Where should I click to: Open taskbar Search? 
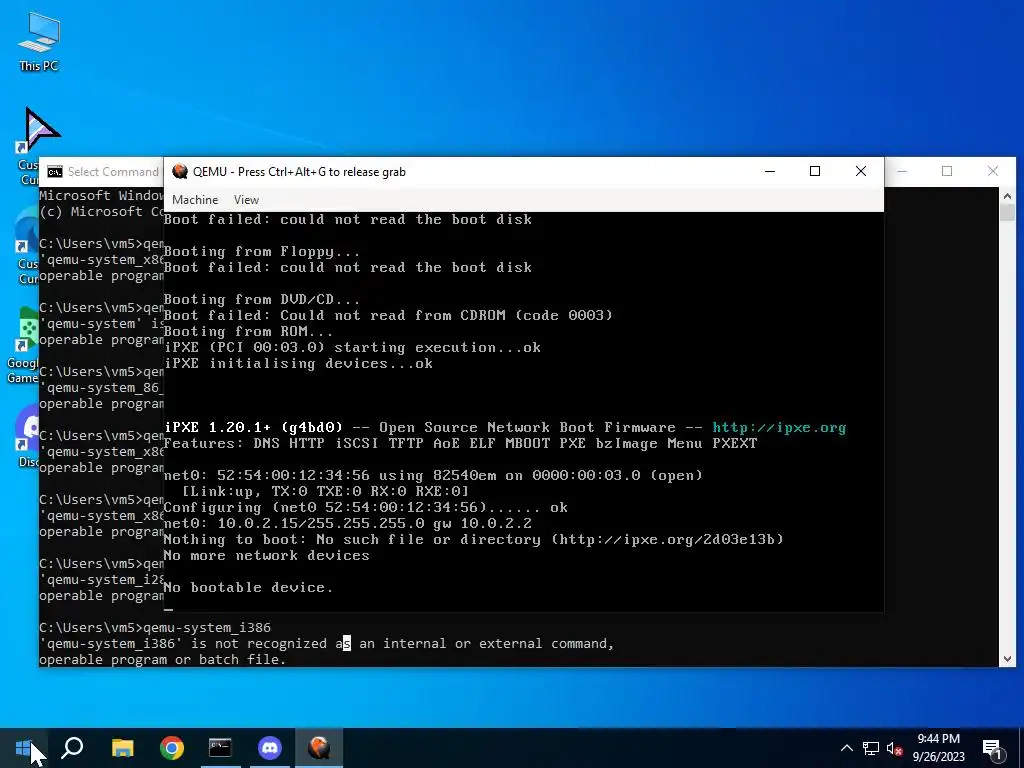point(72,748)
